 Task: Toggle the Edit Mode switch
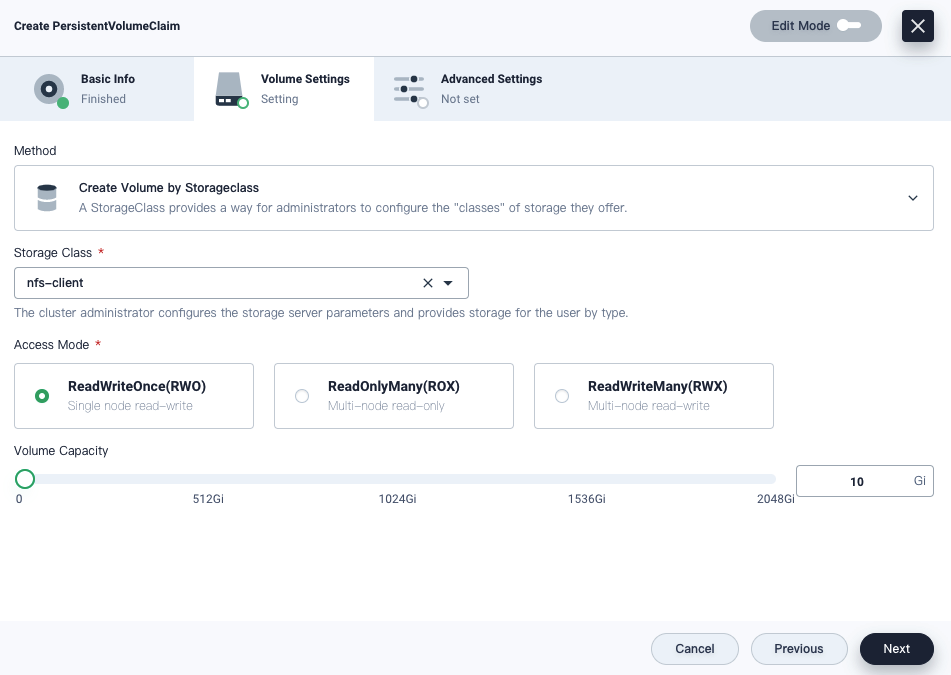[x=848, y=26]
